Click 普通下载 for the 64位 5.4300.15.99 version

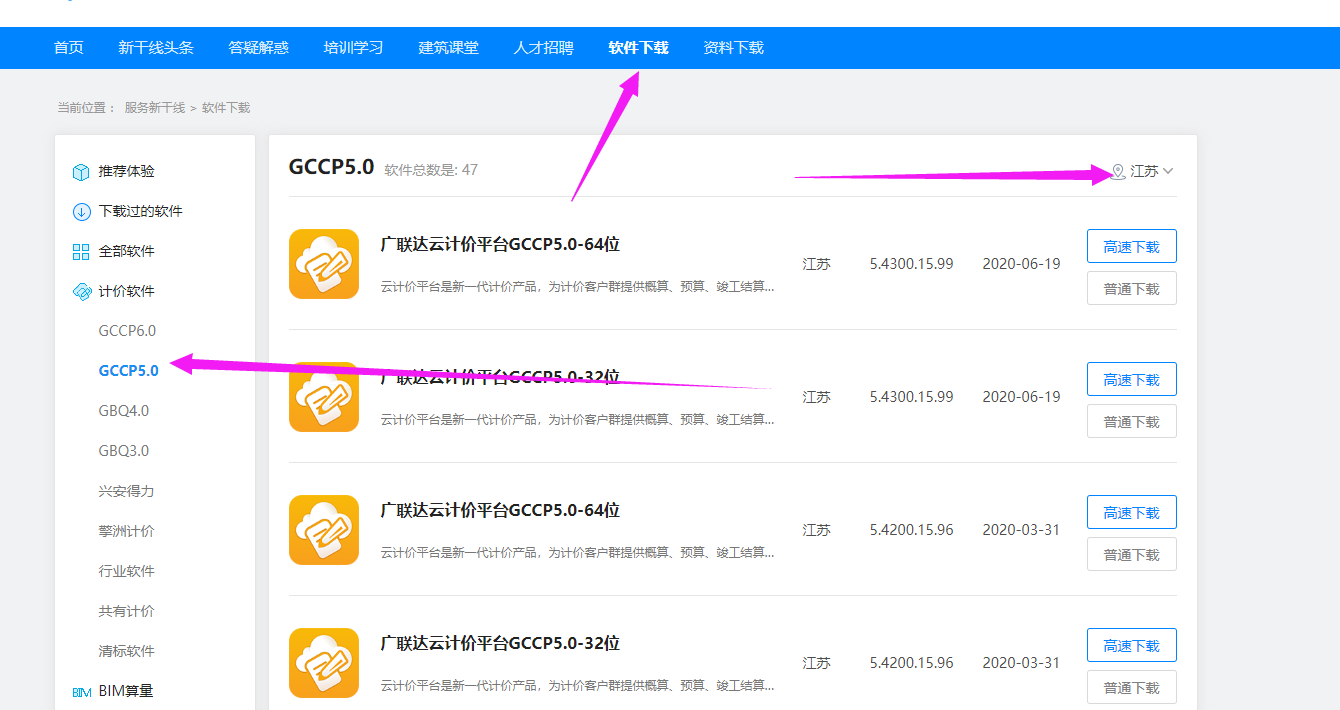[x=1132, y=288]
